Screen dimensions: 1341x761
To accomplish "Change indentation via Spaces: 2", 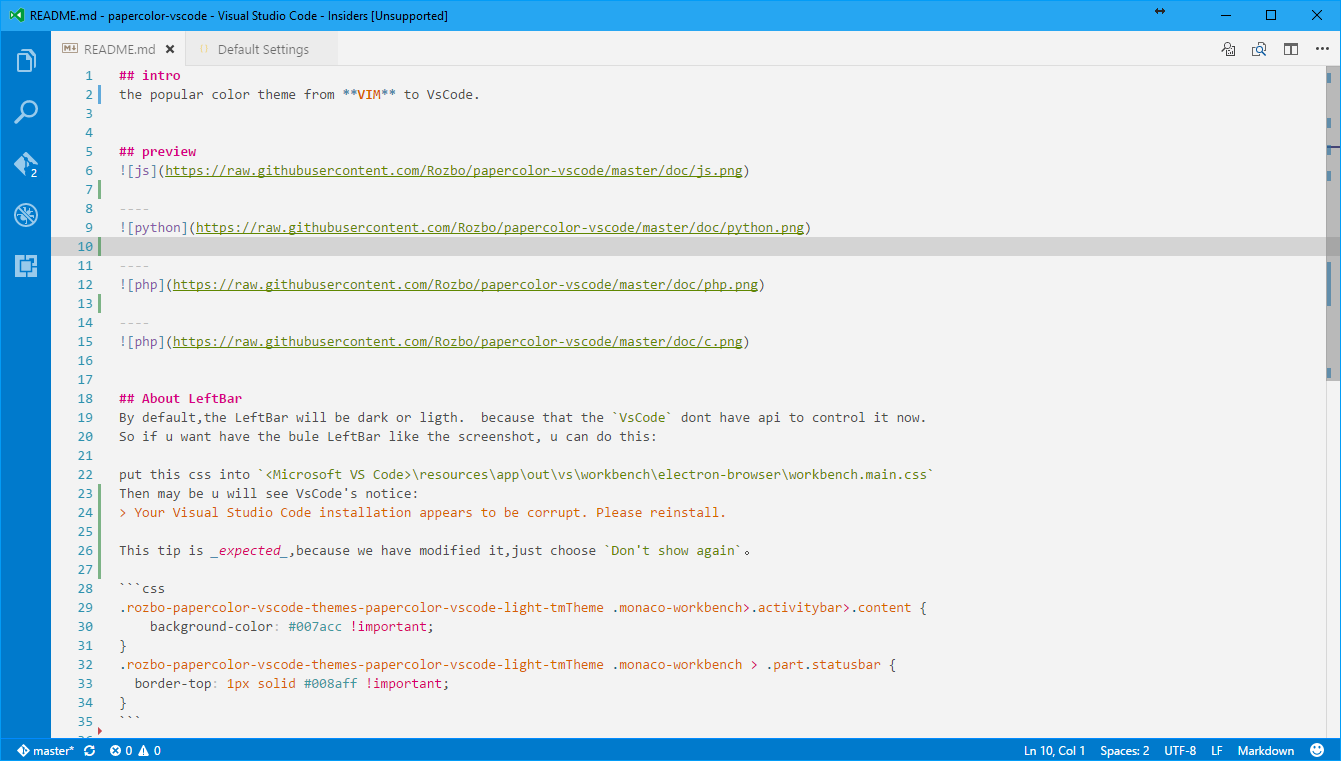I will tap(1125, 750).
